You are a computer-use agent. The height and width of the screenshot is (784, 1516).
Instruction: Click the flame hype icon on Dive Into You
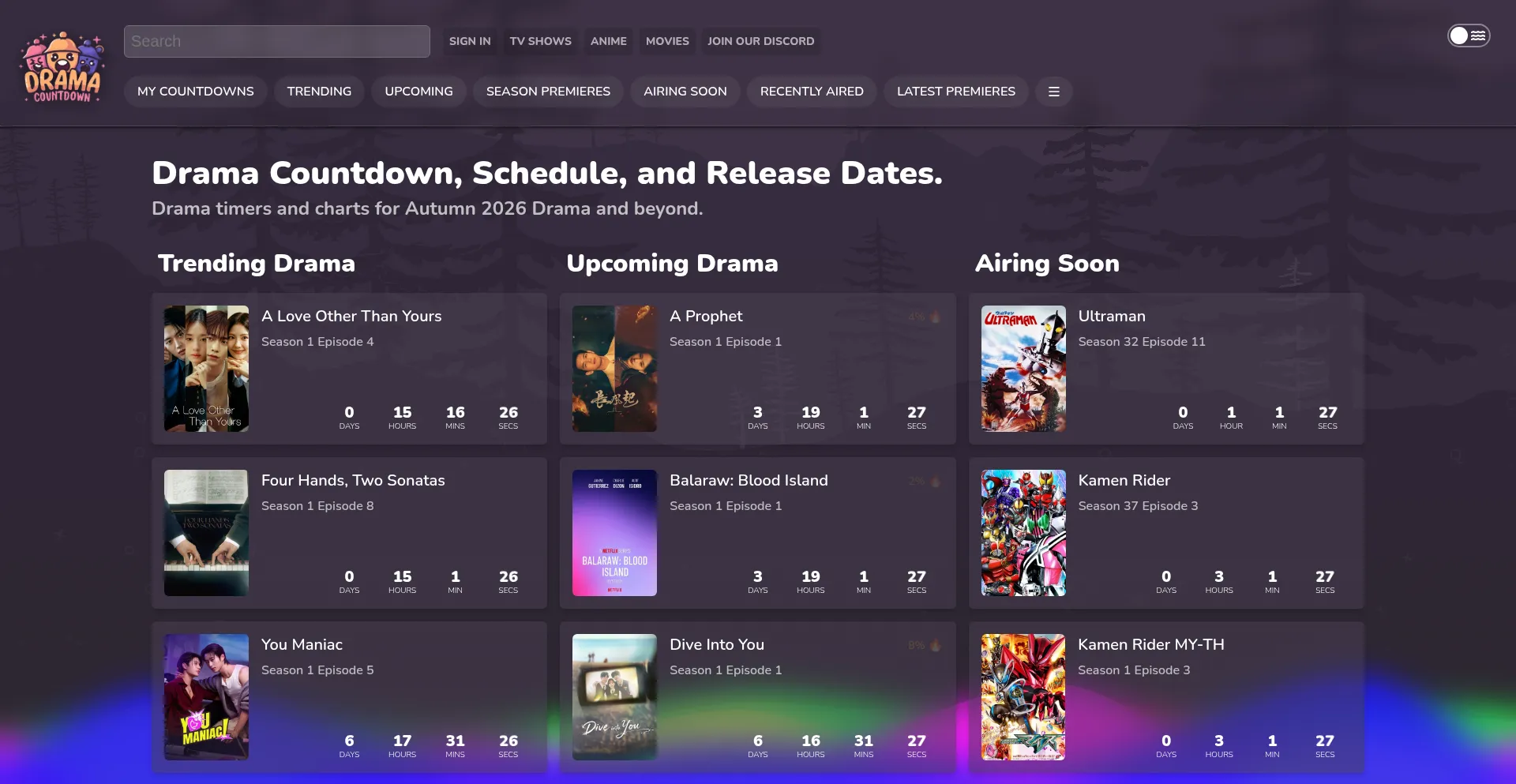(x=935, y=645)
